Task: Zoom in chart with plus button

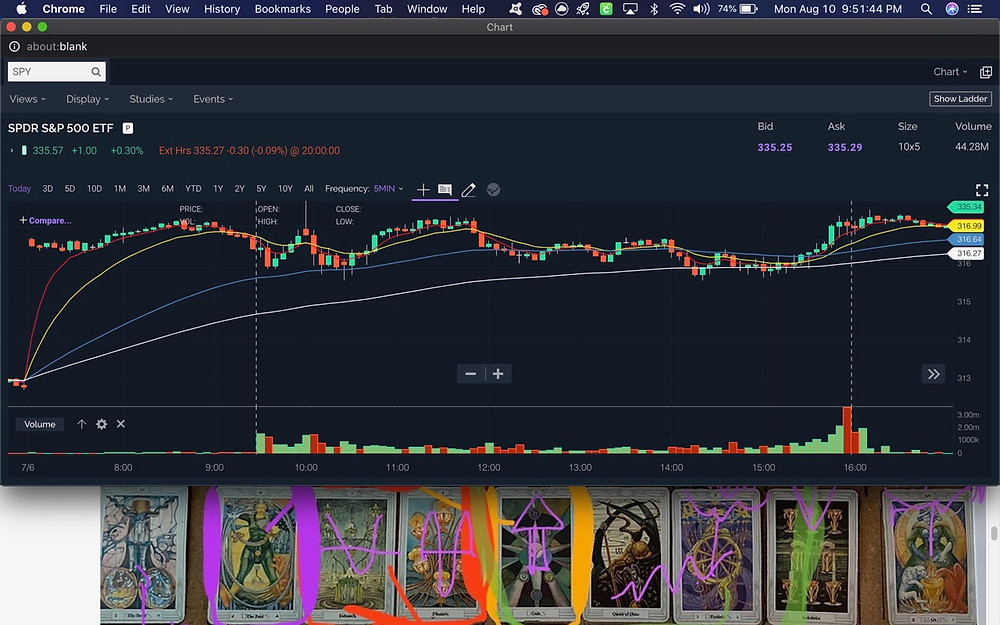Action: [498, 374]
